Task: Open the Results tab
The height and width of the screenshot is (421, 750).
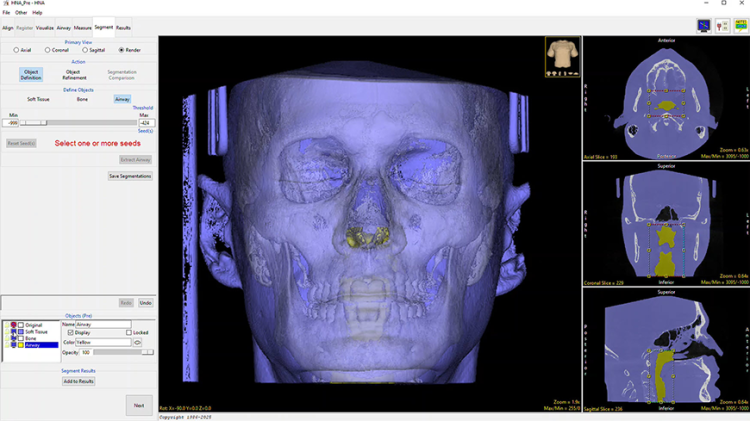Action: (x=123, y=28)
